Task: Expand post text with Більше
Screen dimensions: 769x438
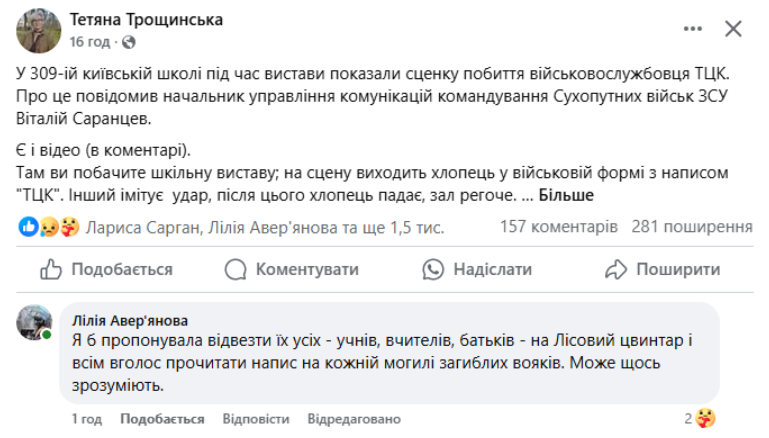Action: click(566, 195)
